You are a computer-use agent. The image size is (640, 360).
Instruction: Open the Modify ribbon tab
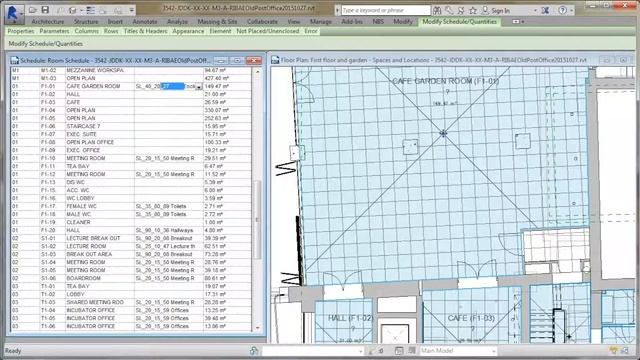pos(403,22)
